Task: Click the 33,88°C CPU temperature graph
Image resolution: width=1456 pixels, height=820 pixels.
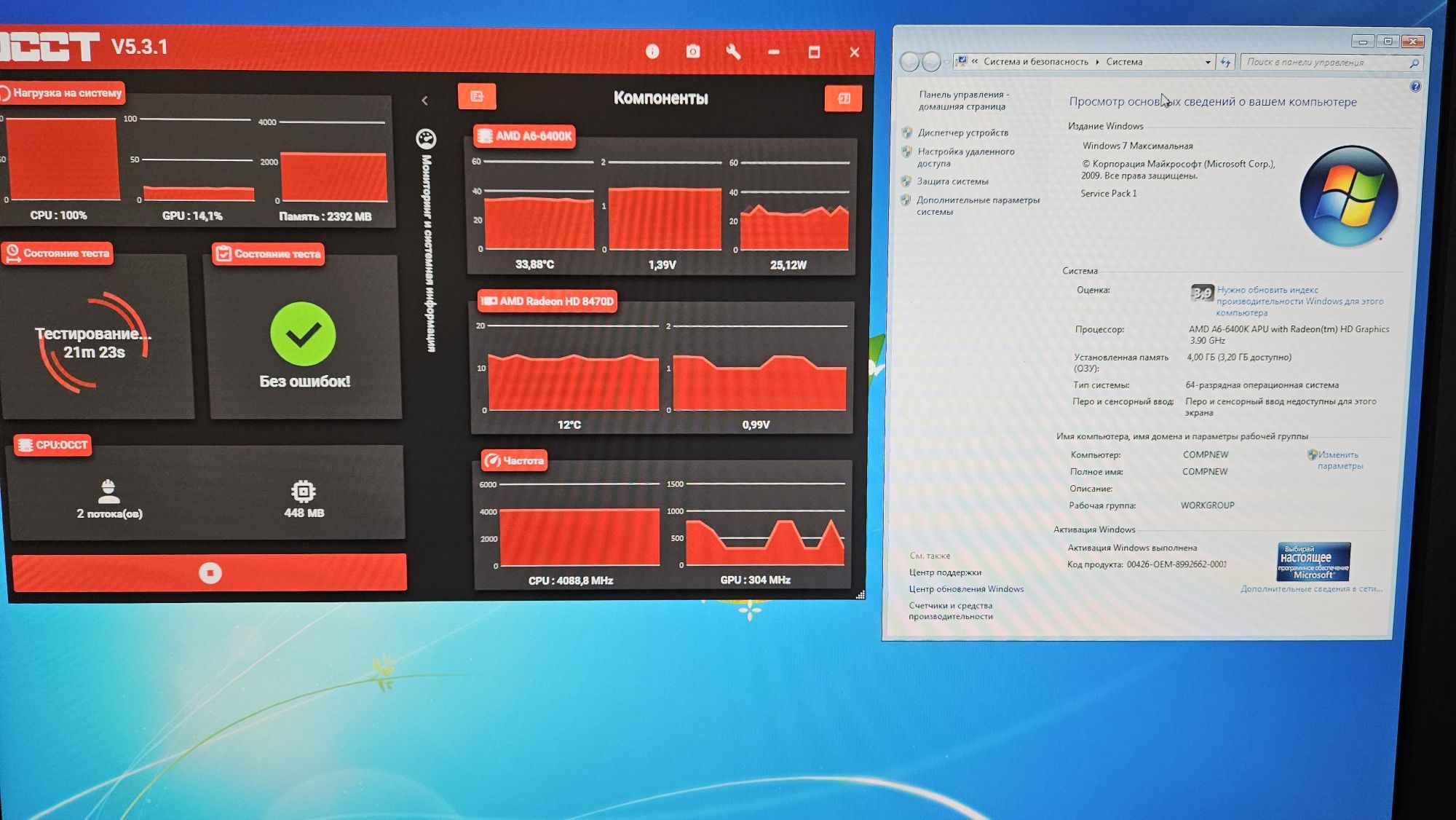Action: click(539, 206)
